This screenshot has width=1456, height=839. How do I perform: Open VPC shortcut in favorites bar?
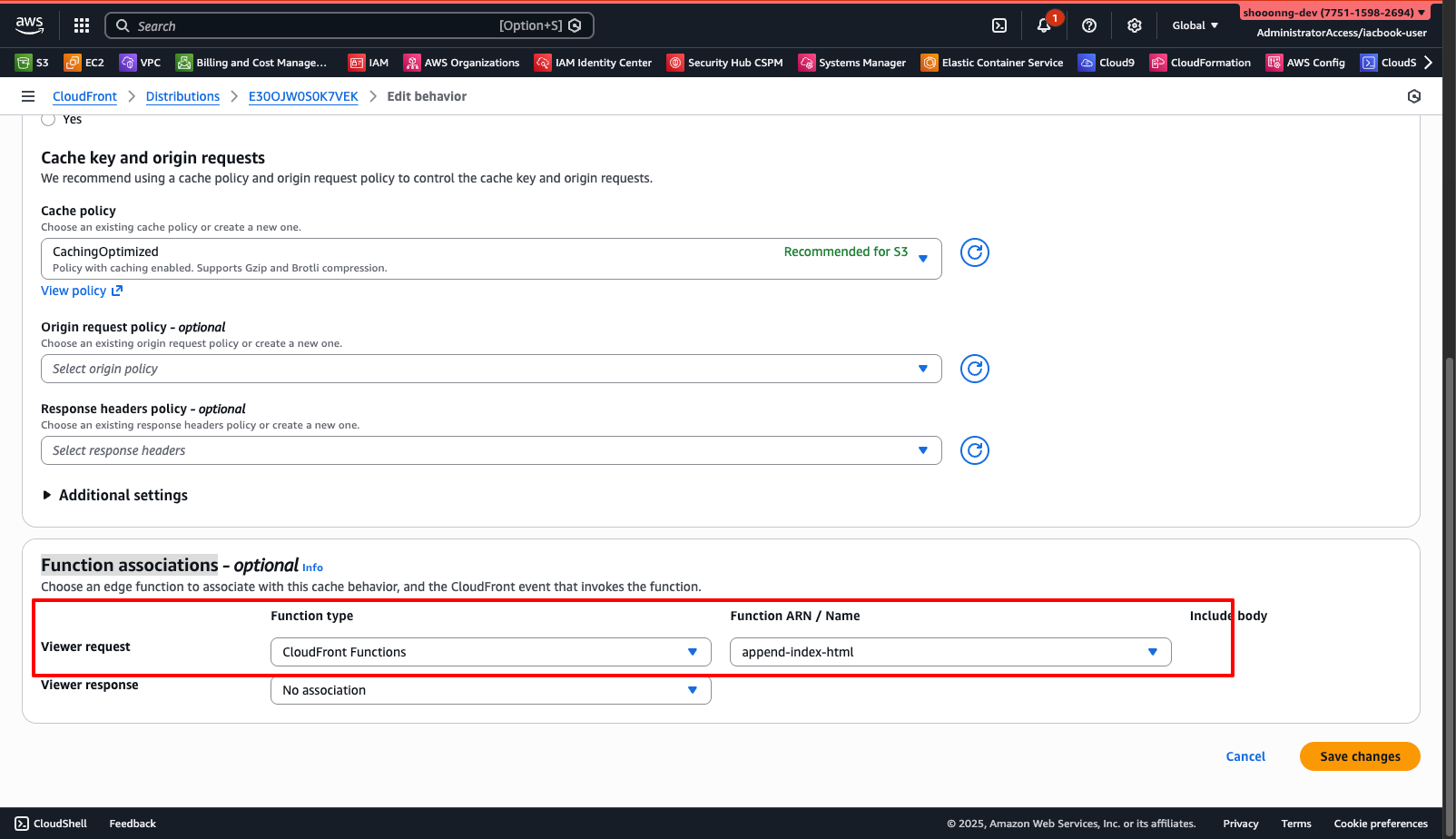[141, 63]
